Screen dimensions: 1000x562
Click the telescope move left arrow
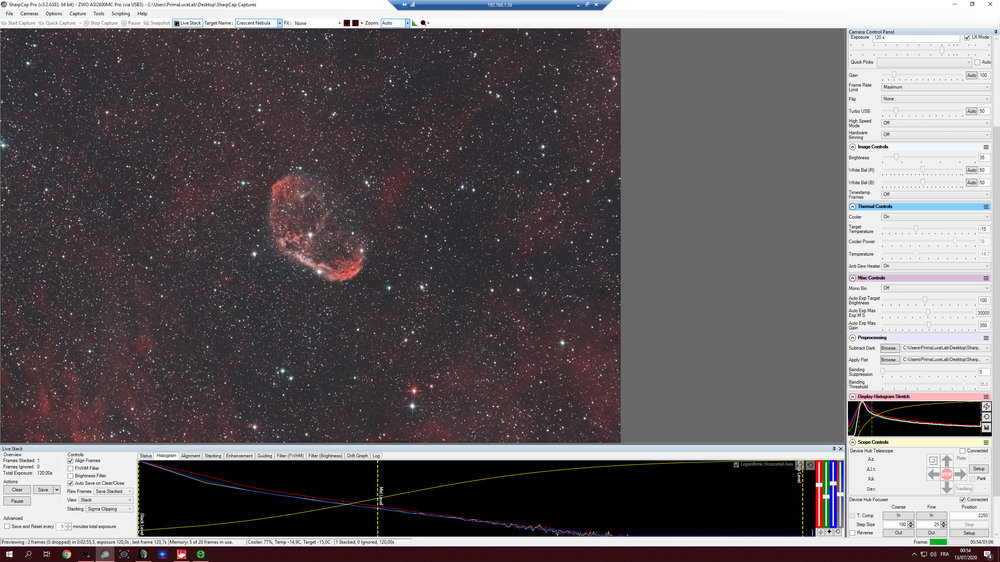[x=933, y=474]
